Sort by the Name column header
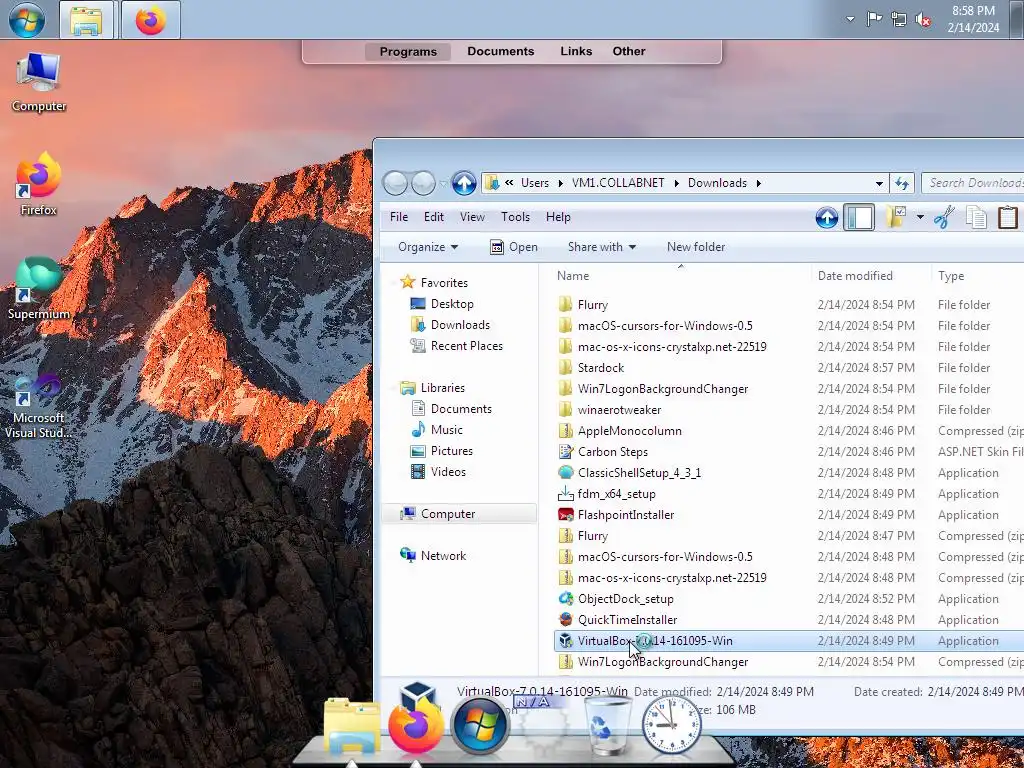 coord(679,276)
